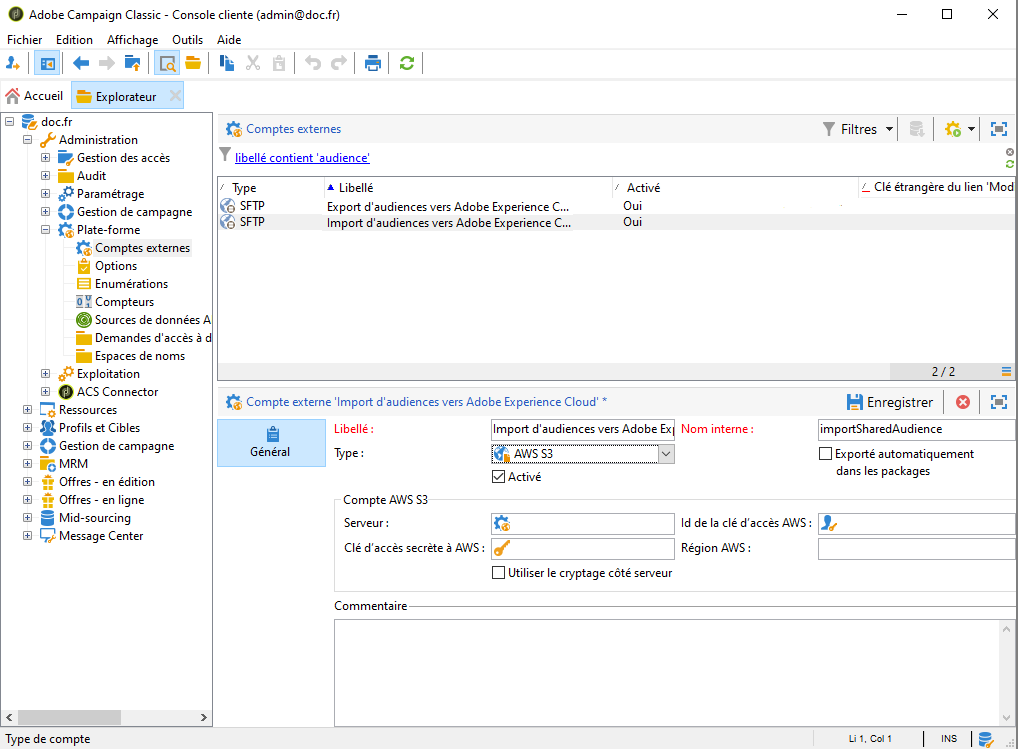The image size is (1018, 749).
Task: Click the user connection icon in toolbar
Action: (x=12, y=63)
